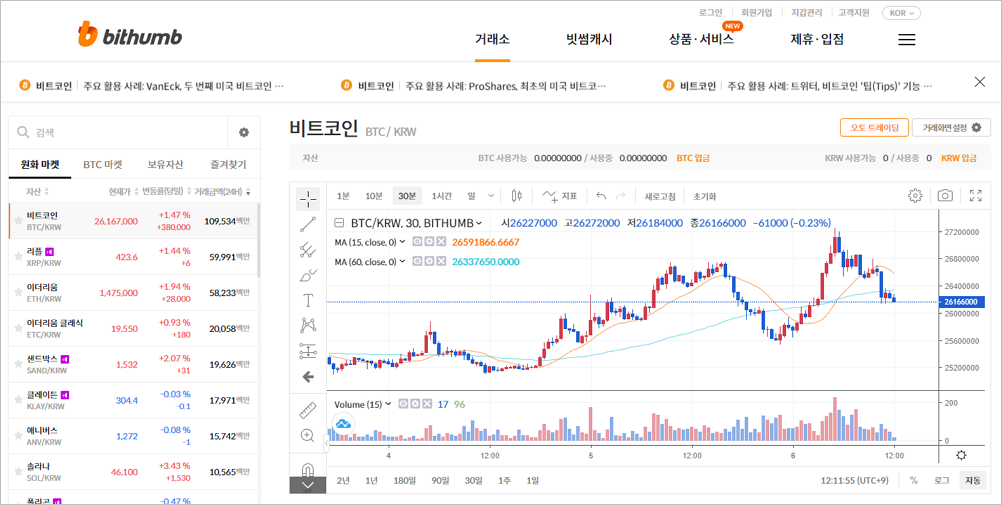Click the 오토 트레이딩 button

(x=874, y=128)
